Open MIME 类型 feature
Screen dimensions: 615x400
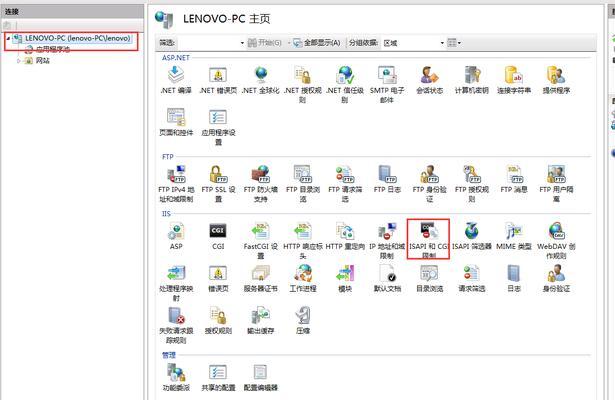point(514,236)
